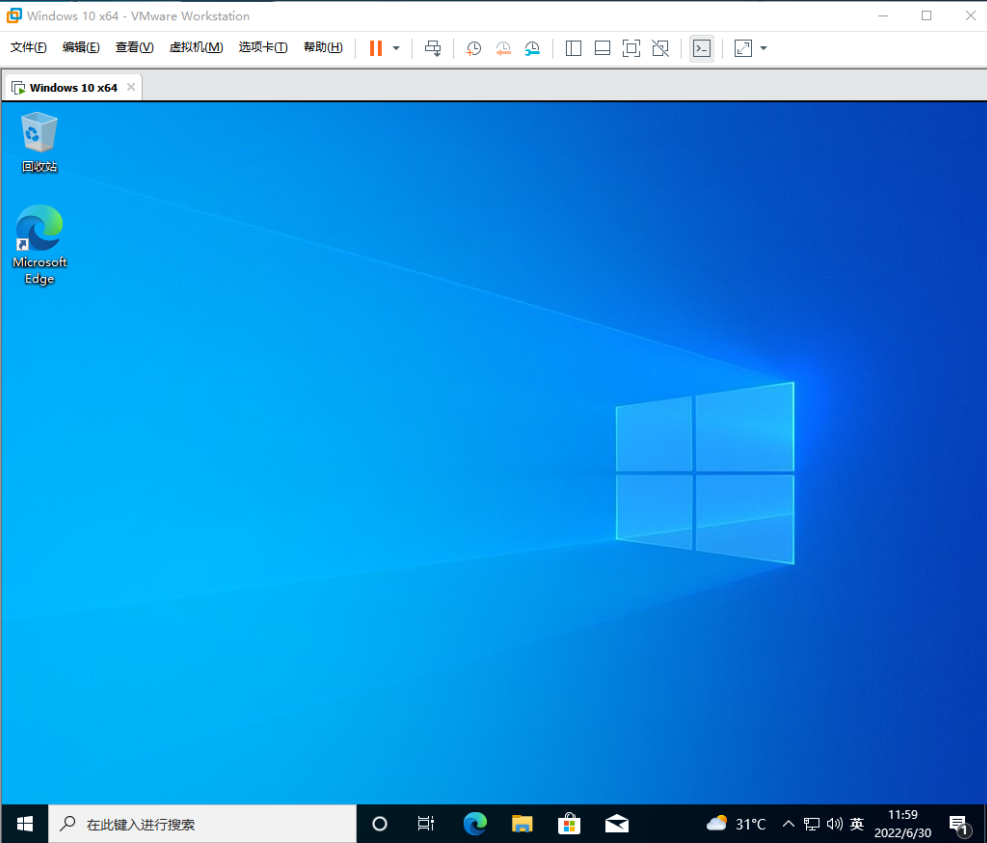This screenshot has height=843, width=987.
Task: Open the 虚拟机(M) menu
Action: pos(196,47)
